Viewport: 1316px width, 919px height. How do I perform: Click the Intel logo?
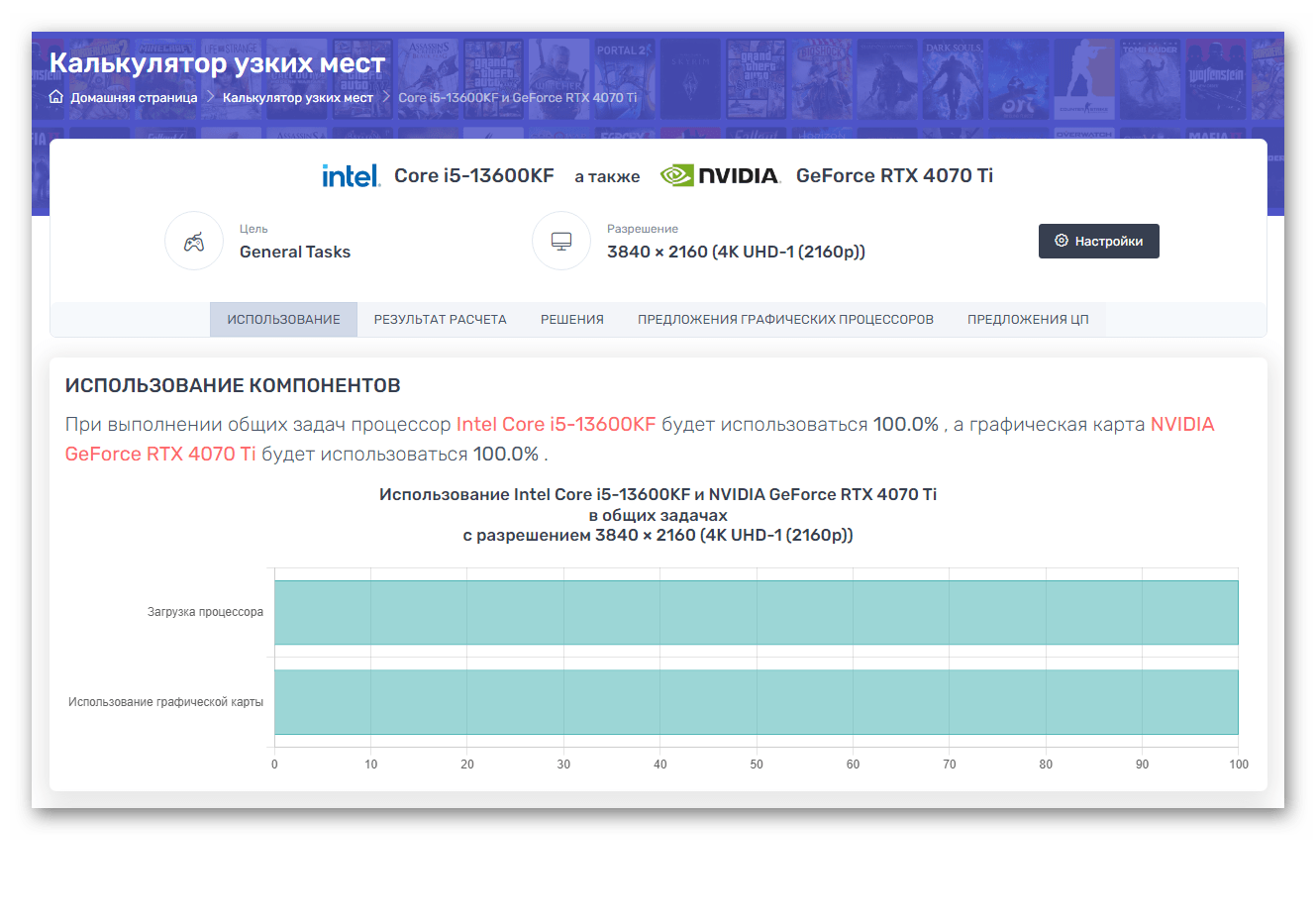coord(351,175)
